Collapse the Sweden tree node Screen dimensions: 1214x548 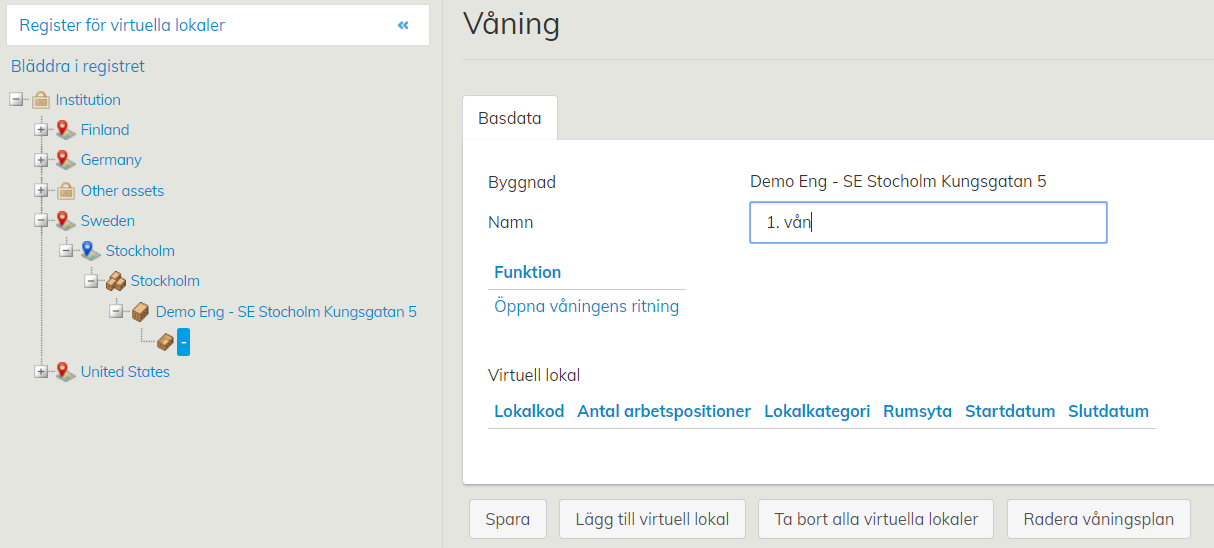[x=41, y=221]
